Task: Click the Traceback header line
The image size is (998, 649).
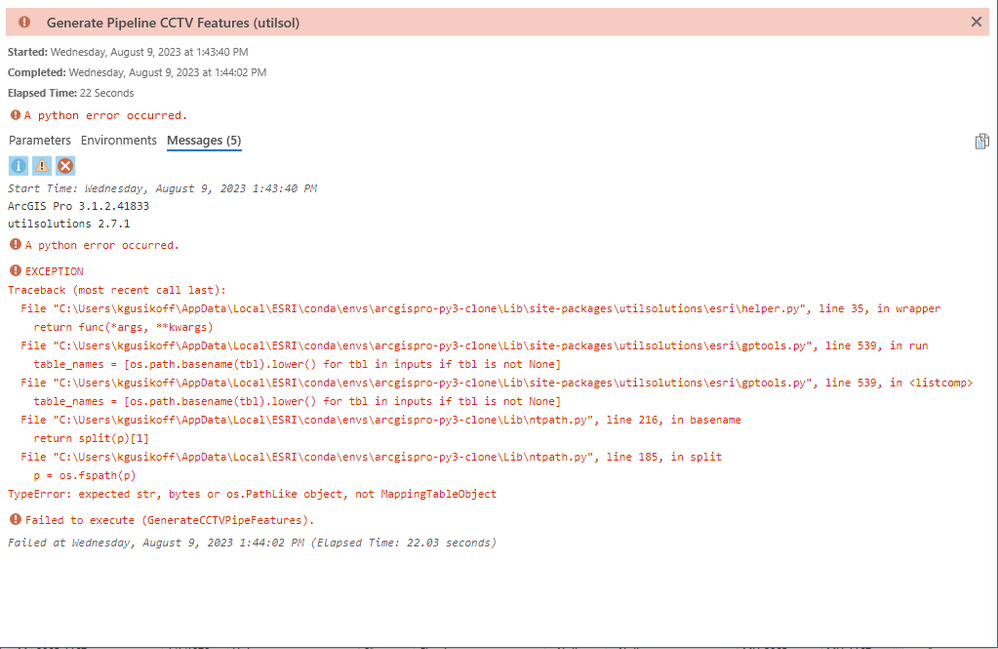Action: pyautogui.click(x=117, y=290)
